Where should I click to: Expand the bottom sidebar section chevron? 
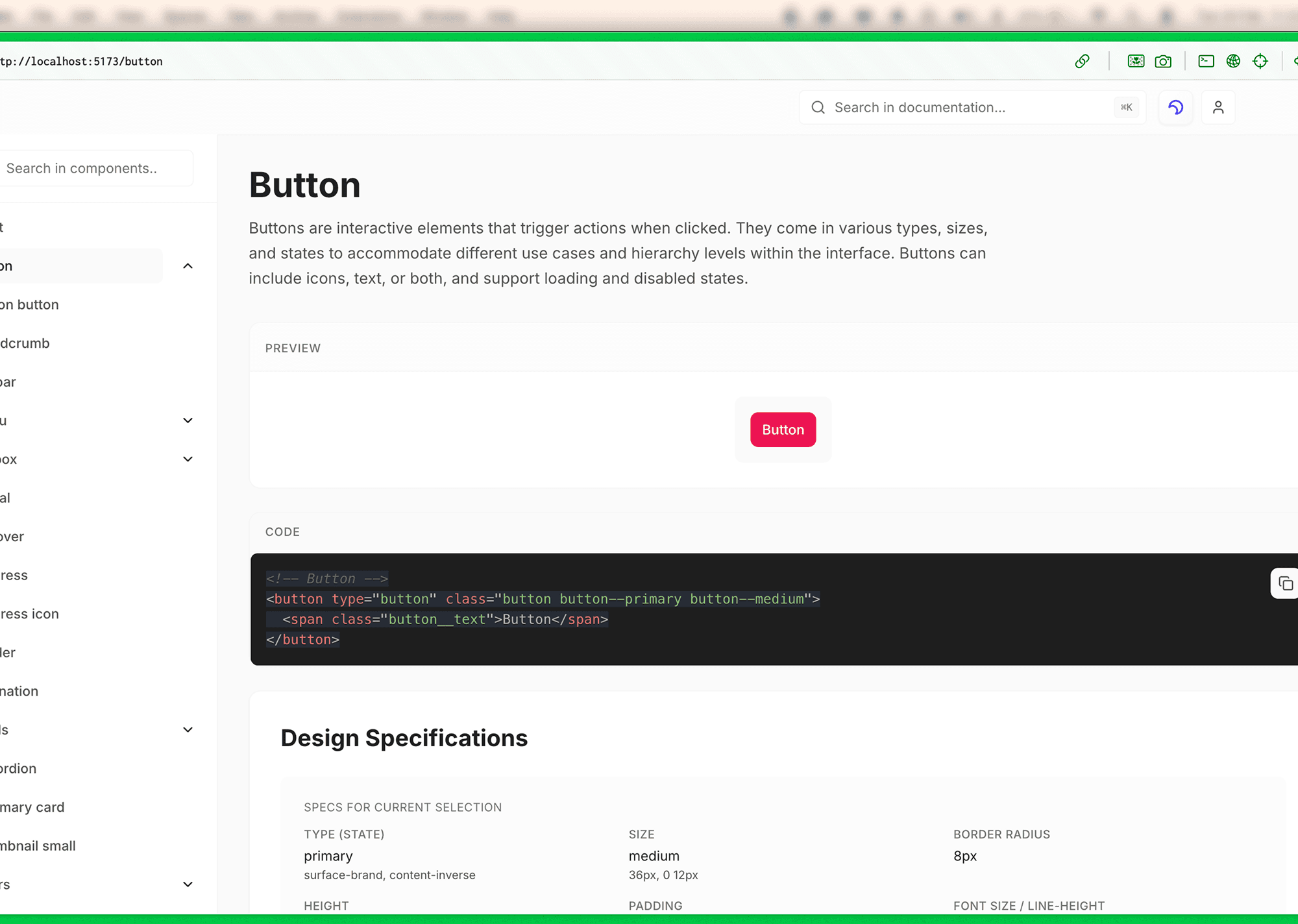(x=188, y=884)
